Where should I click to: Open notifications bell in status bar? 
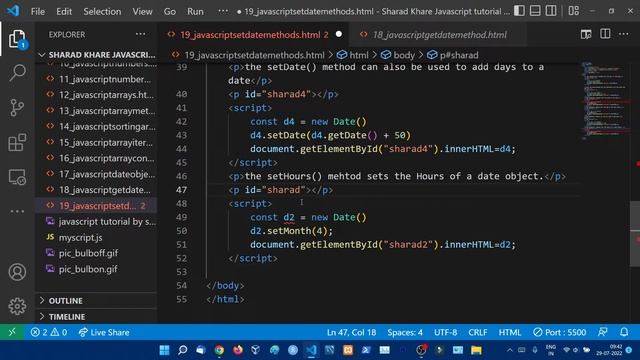click(x=624, y=332)
